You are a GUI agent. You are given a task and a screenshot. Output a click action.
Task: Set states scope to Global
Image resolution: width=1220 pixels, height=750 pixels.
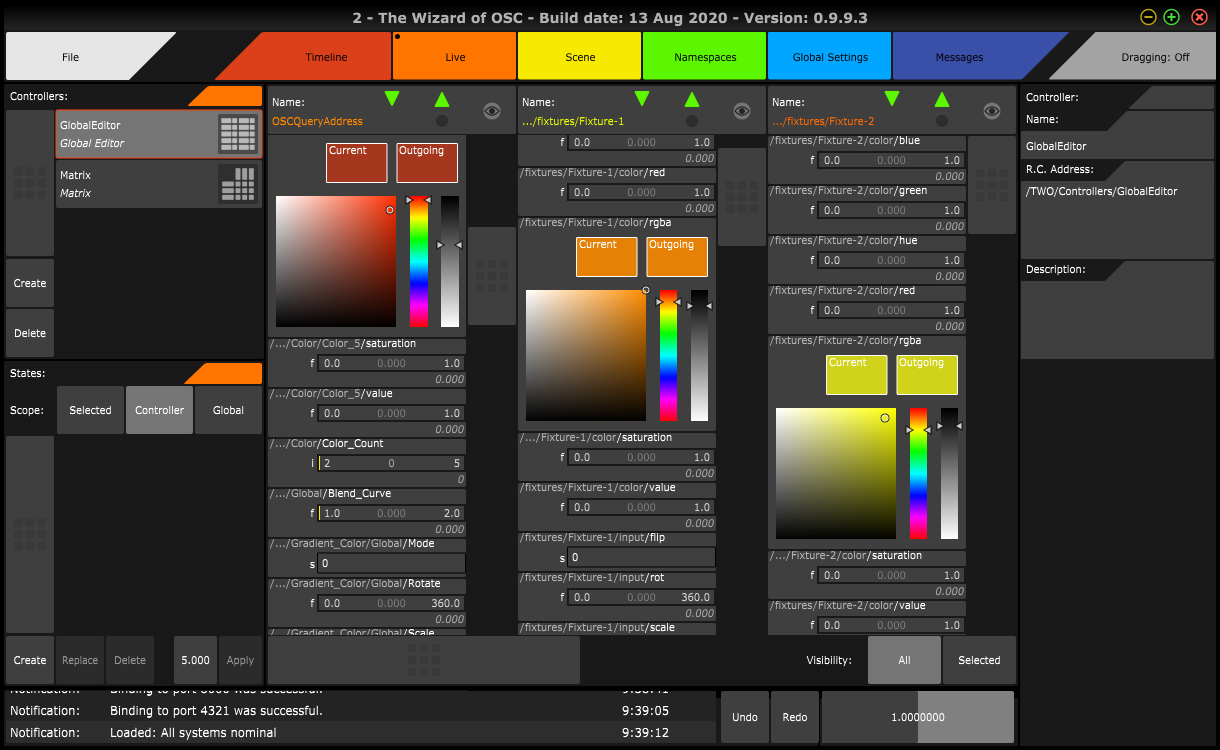click(228, 410)
